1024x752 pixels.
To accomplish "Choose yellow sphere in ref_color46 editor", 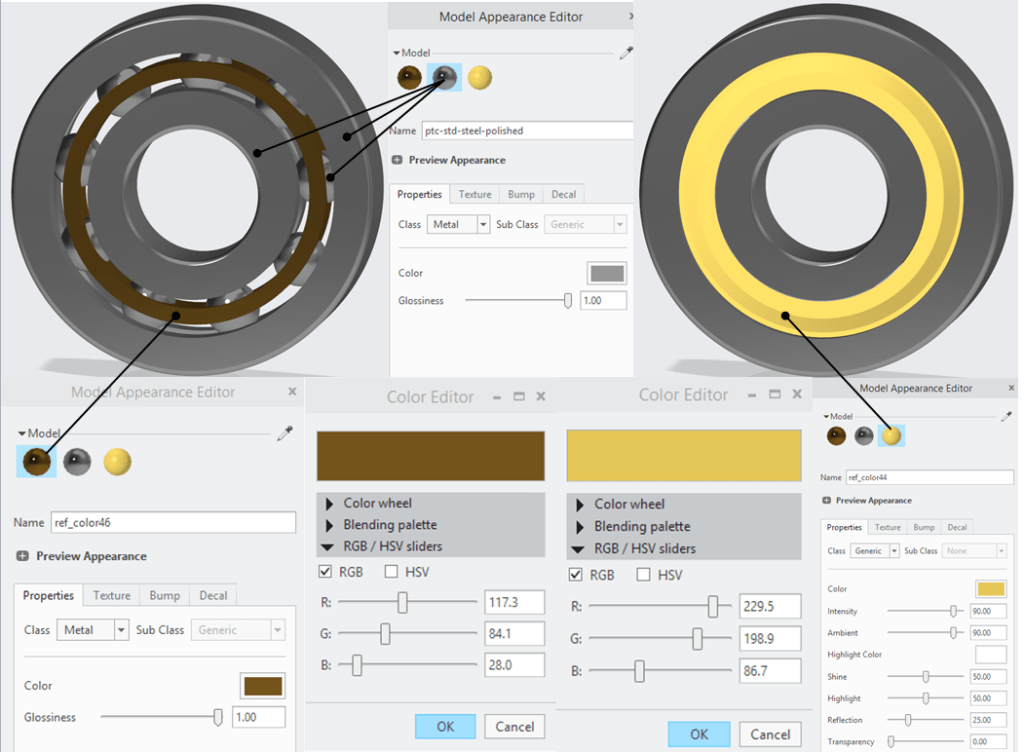I will pyautogui.click(x=118, y=461).
